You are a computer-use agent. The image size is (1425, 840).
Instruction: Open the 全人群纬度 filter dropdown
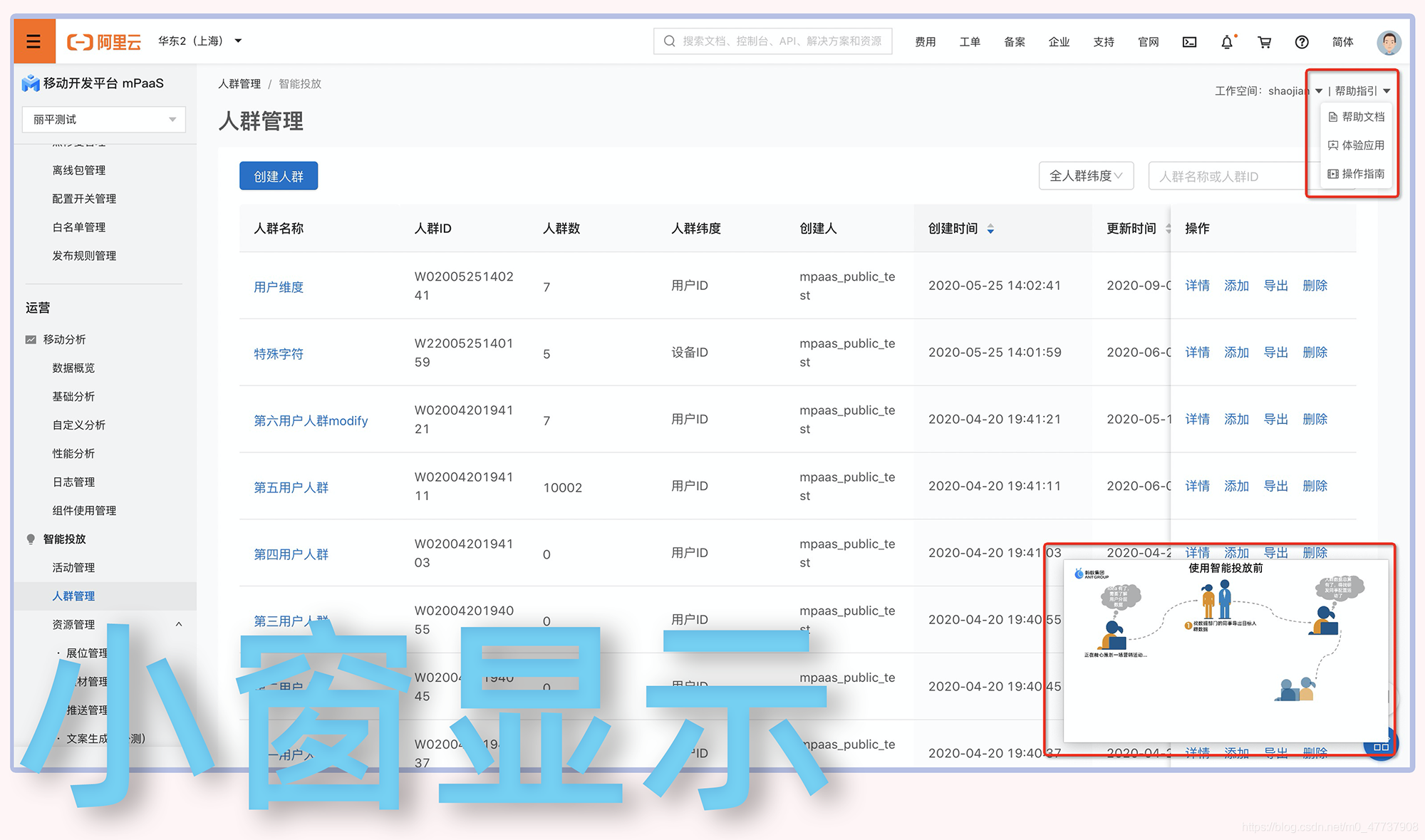pos(1085,176)
